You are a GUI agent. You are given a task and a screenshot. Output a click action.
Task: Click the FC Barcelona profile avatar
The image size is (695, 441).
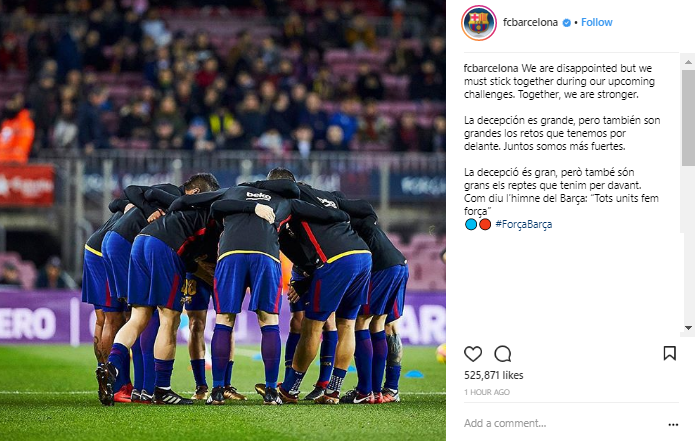479,23
